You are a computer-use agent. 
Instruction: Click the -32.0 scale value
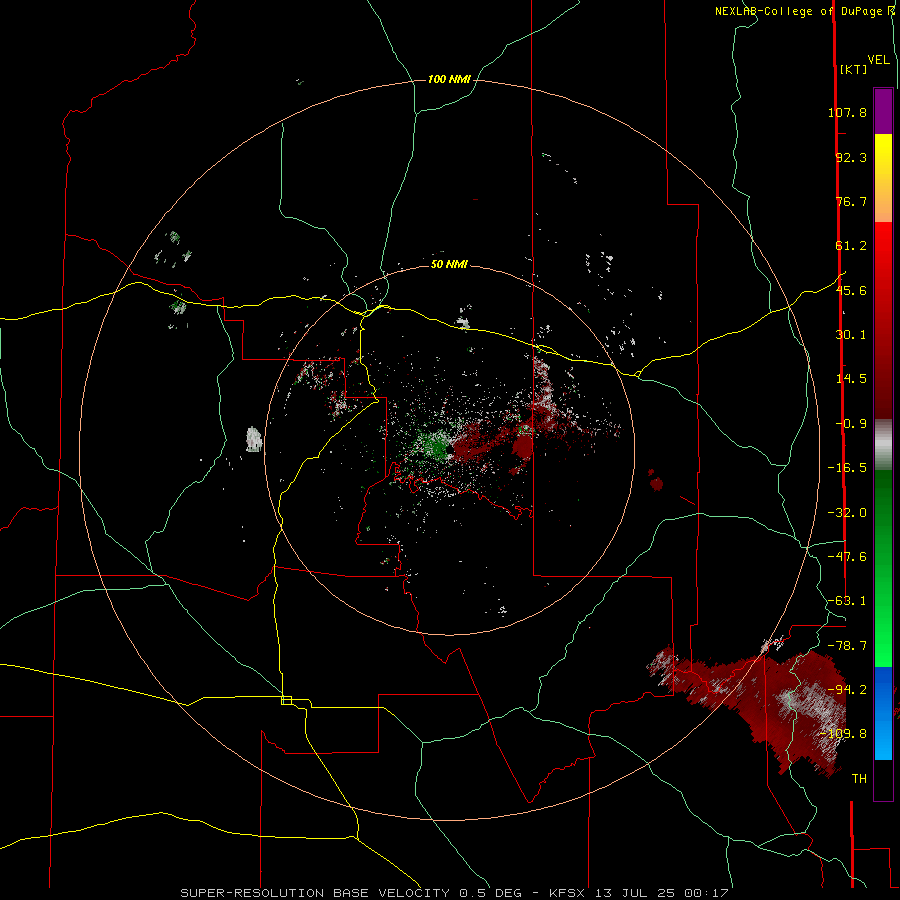pos(847,513)
